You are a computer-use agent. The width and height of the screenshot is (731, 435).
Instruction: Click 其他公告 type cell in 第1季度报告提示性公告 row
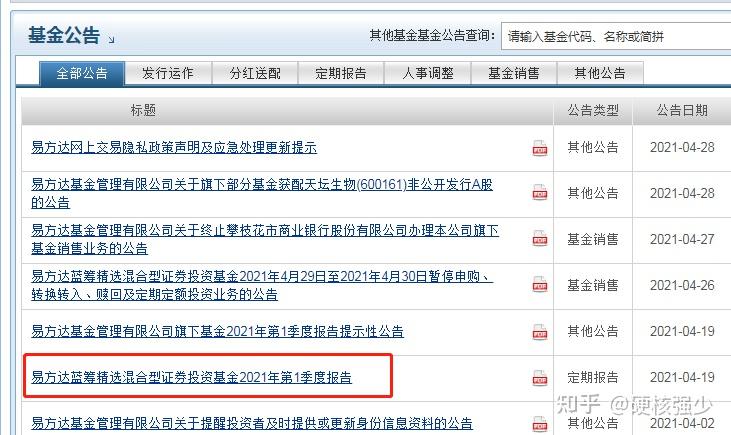[593, 331]
